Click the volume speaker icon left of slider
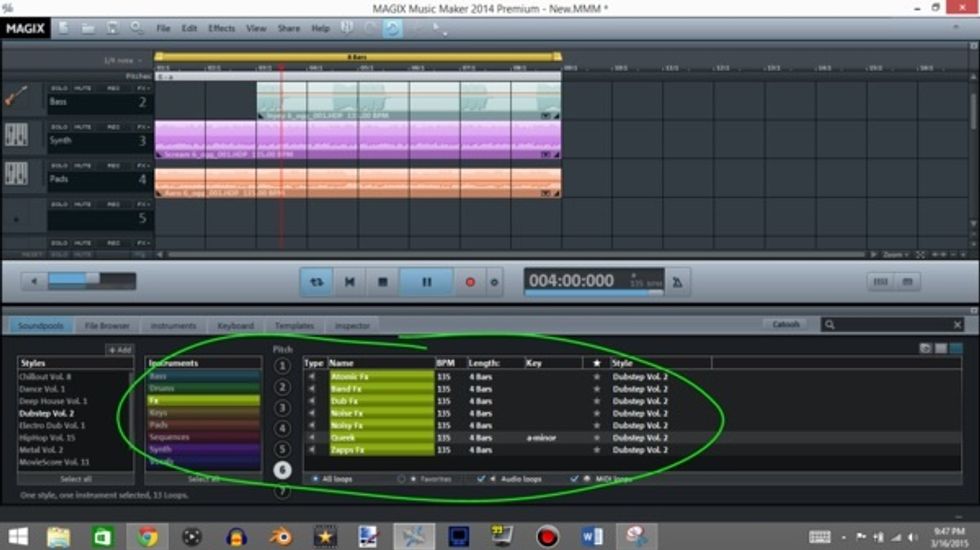This screenshot has height=550, width=980. click(34, 281)
